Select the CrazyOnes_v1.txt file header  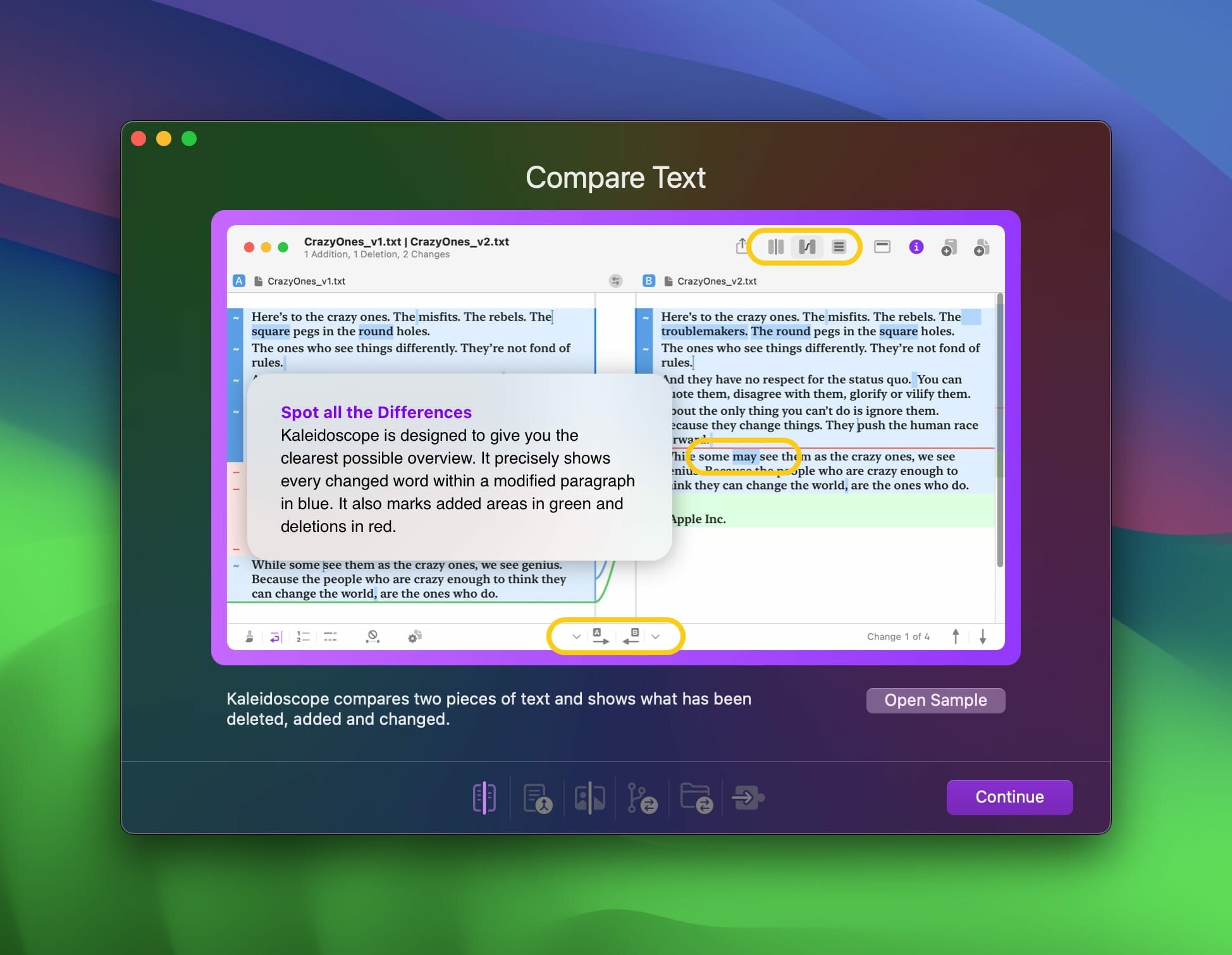pyautogui.click(x=306, y=281)
